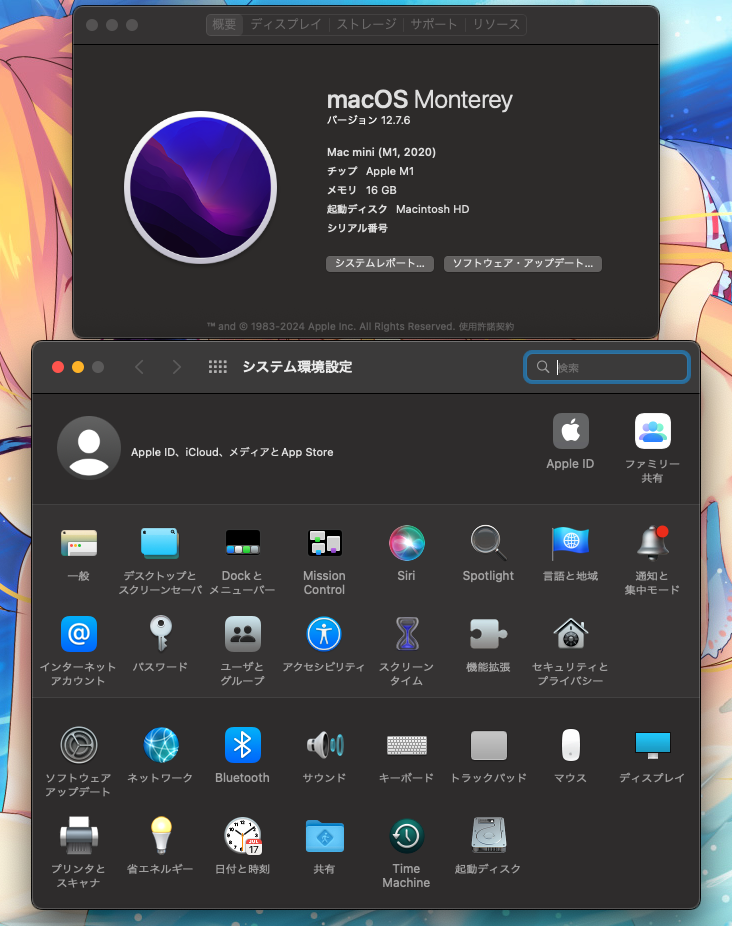This screenshot has width=732, height=926.
Task: Switch to the ストレージ tab
Action: (366, 24)
